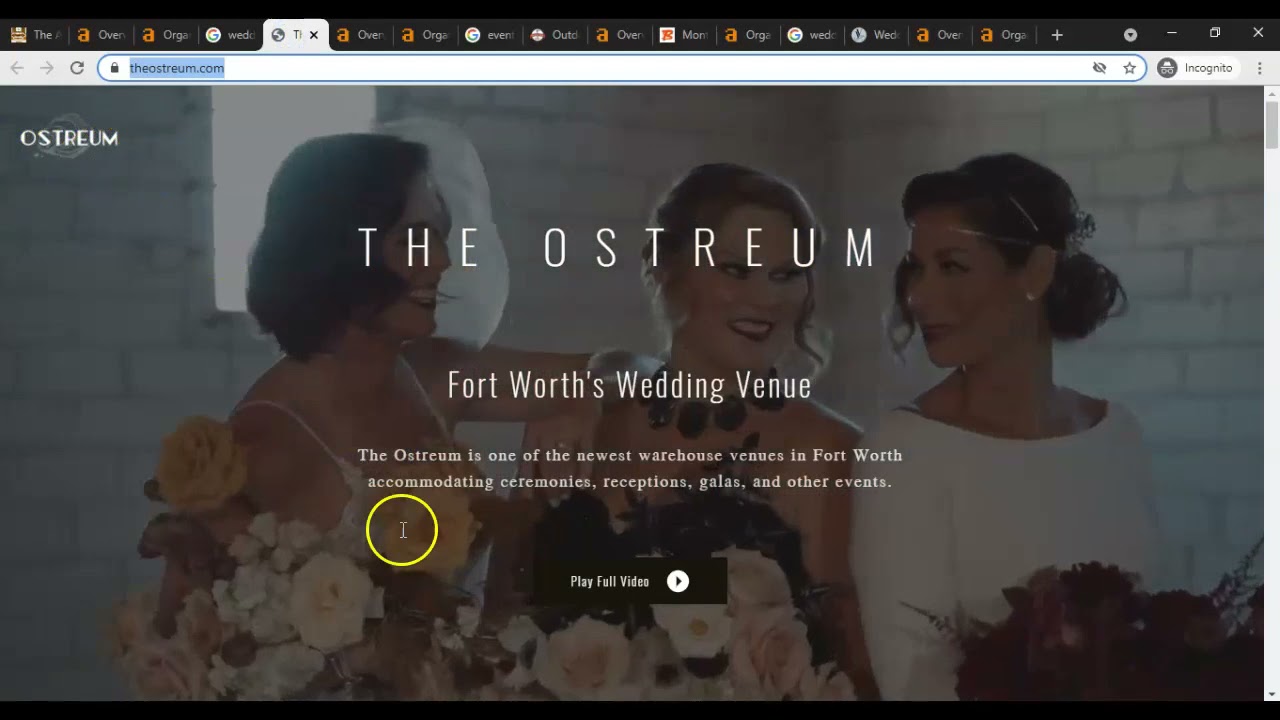Switch to the 'Outd' tab
The image size is (1280, 720).
[x=555, y=35]
